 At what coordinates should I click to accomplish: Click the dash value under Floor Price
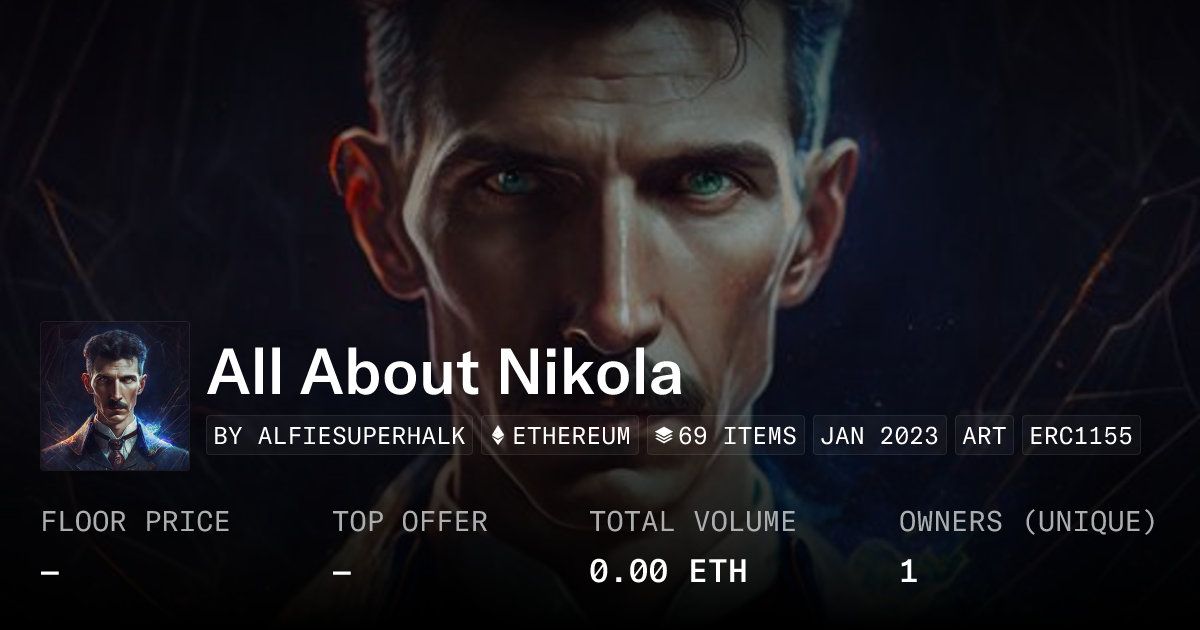point(50,572)
